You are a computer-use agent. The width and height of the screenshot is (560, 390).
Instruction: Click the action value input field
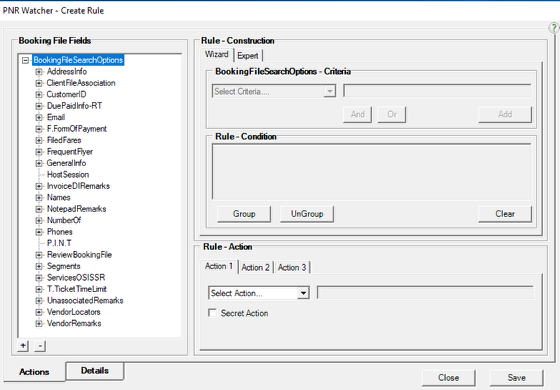point(425,292)
